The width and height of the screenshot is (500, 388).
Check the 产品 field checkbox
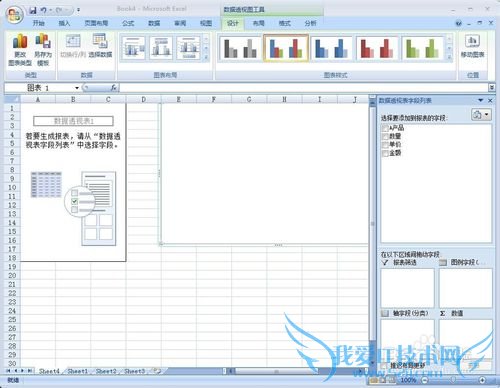coord(385,128)
